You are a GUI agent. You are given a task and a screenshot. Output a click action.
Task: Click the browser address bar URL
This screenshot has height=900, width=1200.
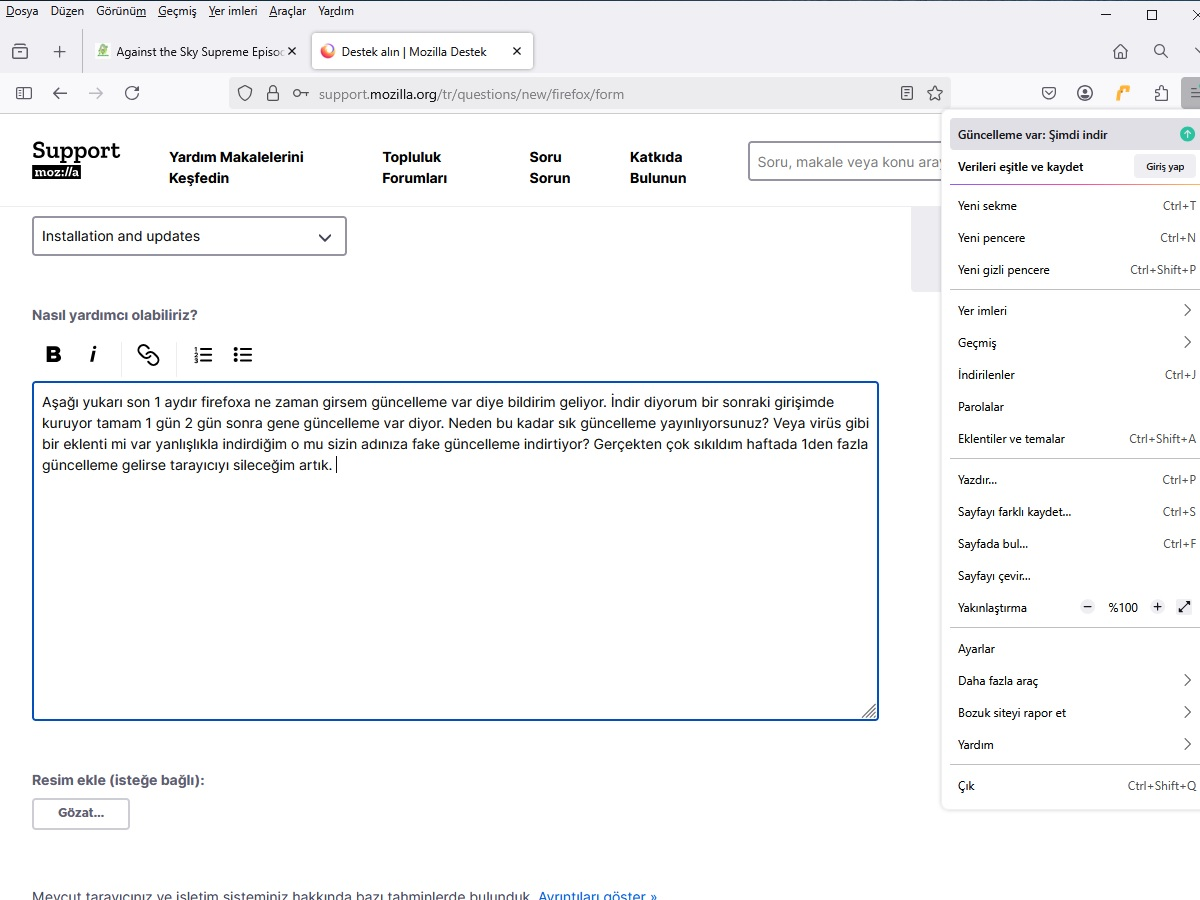coord(471,94)
